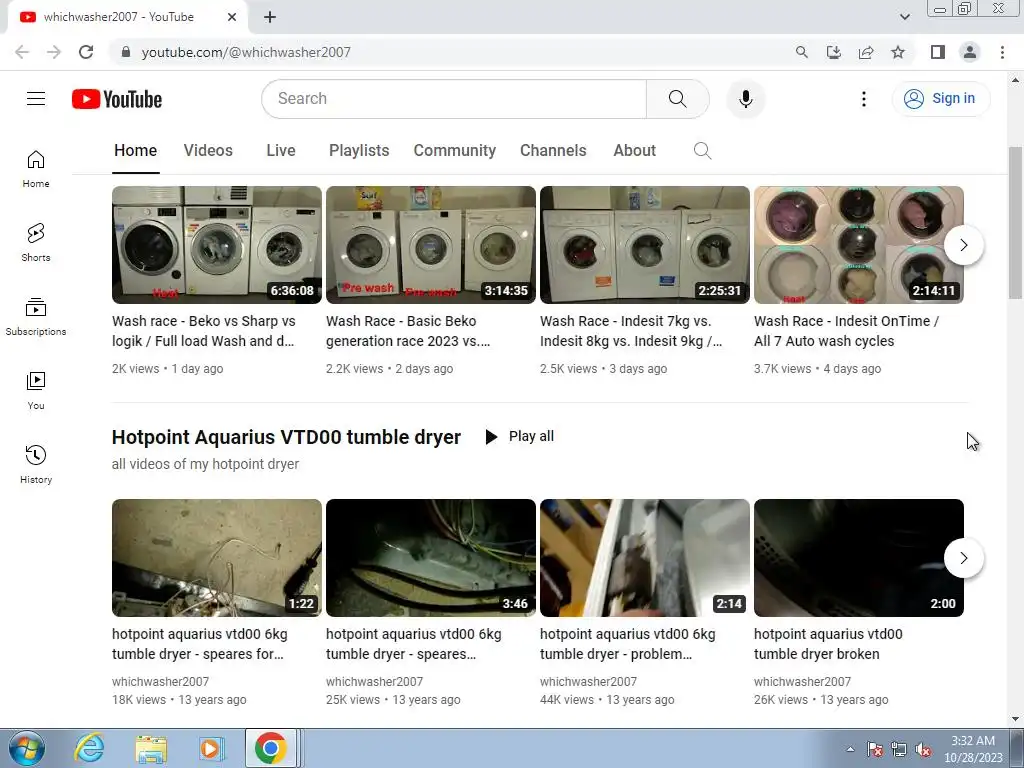Search within channel using magnifier icon

702,151
